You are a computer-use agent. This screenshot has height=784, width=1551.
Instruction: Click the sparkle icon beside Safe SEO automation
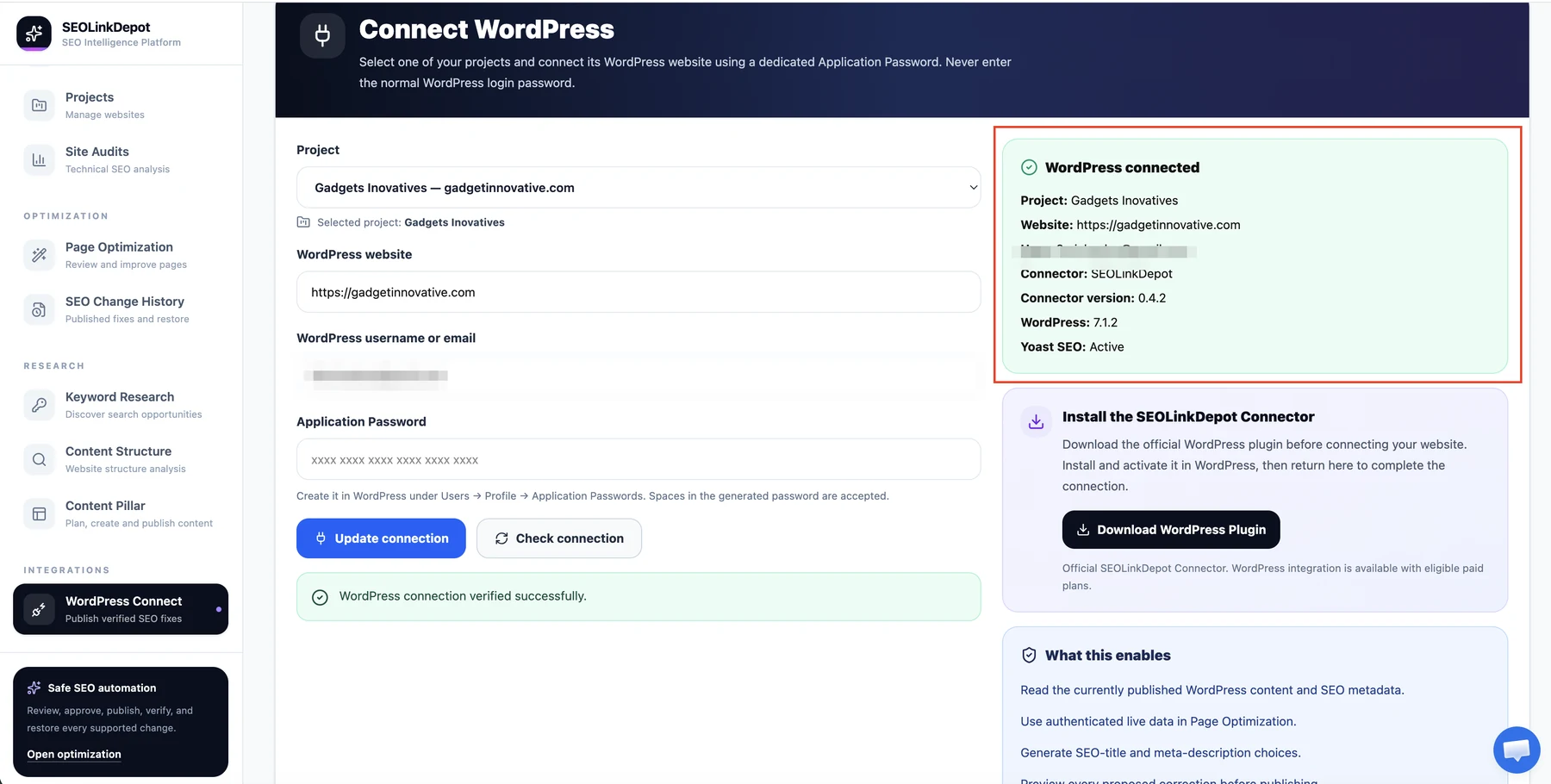click(34, 688)
